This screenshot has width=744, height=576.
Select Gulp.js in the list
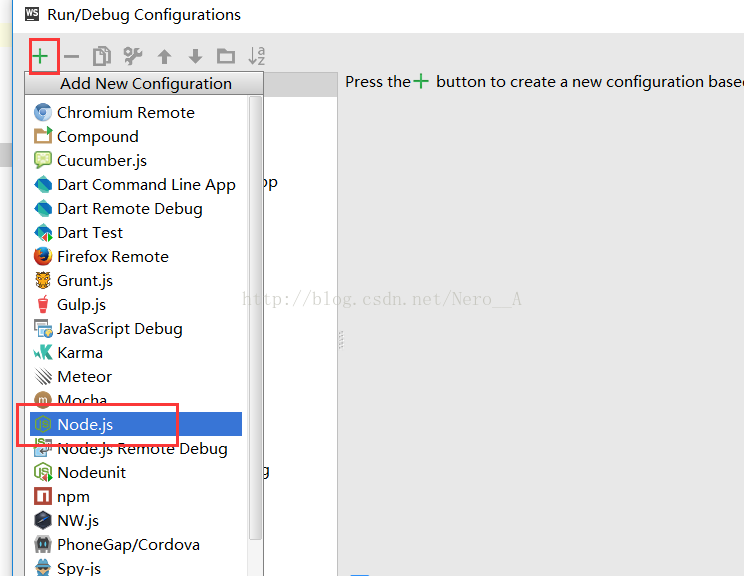pos(138,304)
